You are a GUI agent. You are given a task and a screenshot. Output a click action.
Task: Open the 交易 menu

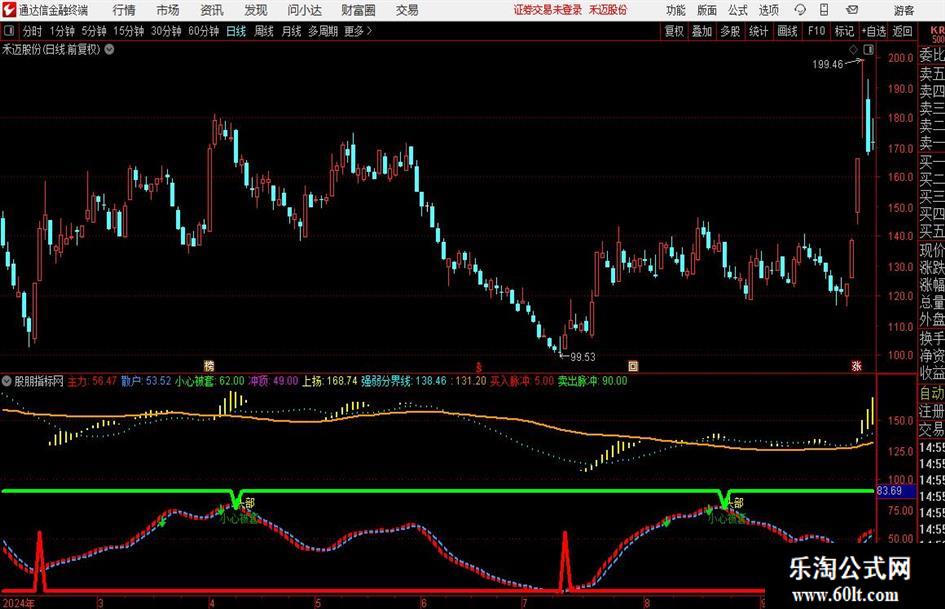point(407,10)
